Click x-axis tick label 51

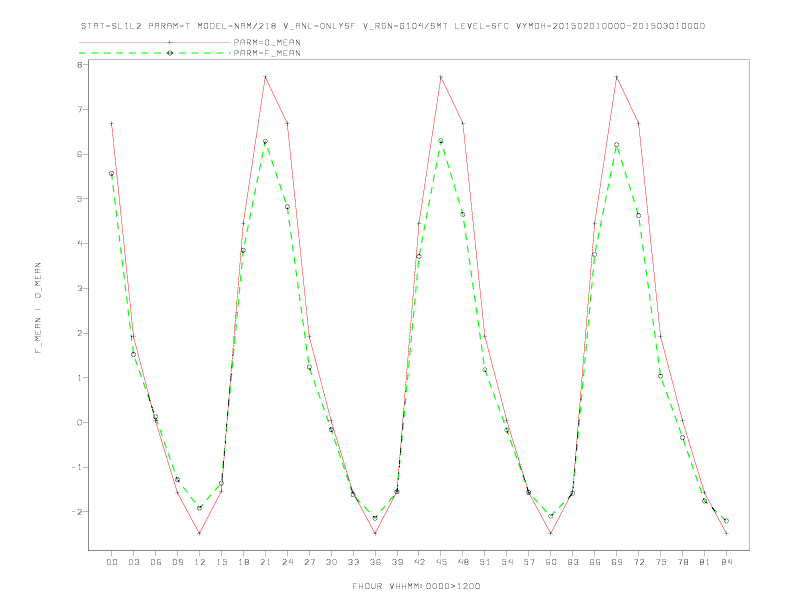point(485,562)
